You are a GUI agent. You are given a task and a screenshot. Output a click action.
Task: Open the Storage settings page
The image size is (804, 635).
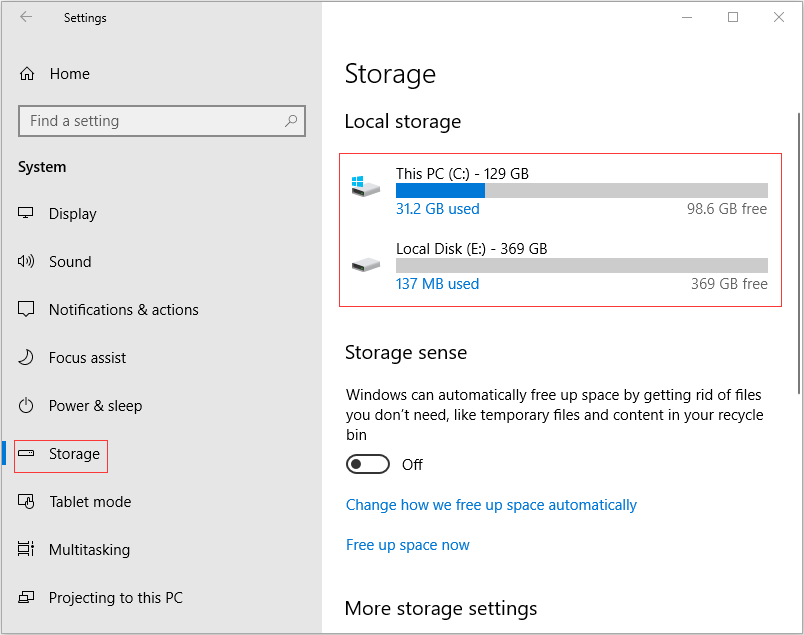pos(74,454)
